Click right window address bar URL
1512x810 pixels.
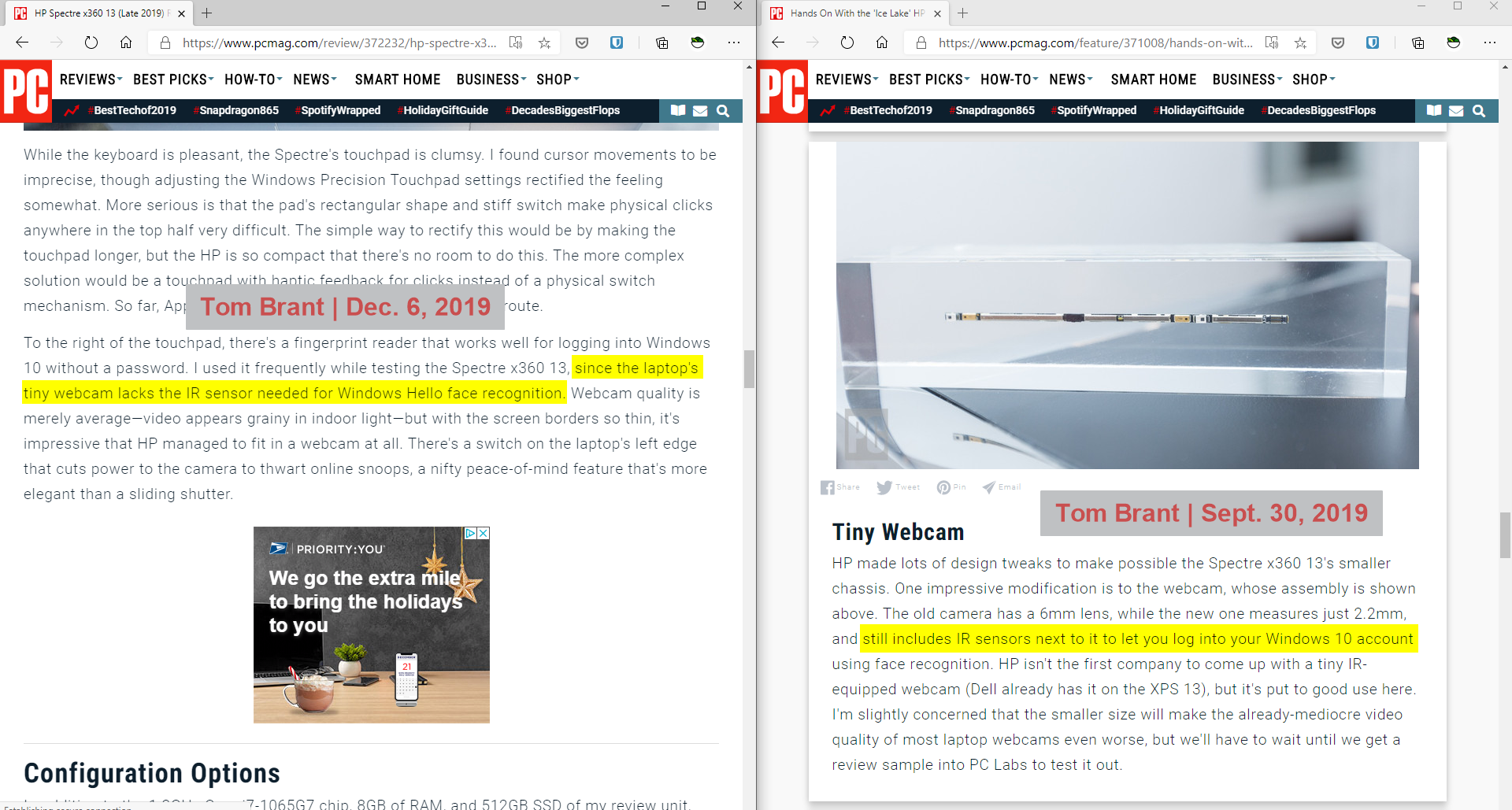[x=1095, y=43]
